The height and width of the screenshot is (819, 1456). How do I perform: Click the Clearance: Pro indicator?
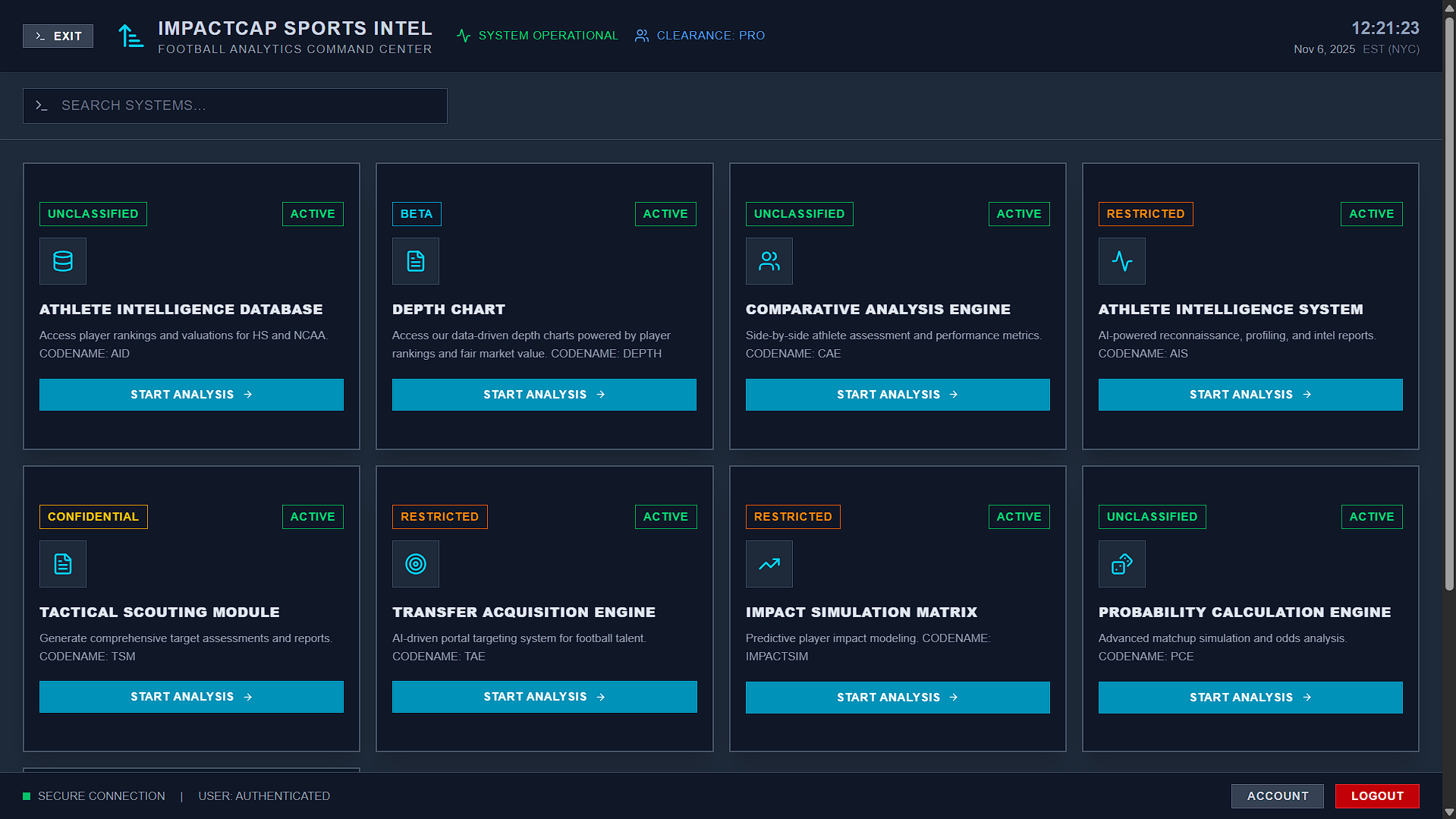tap(699, 35)
